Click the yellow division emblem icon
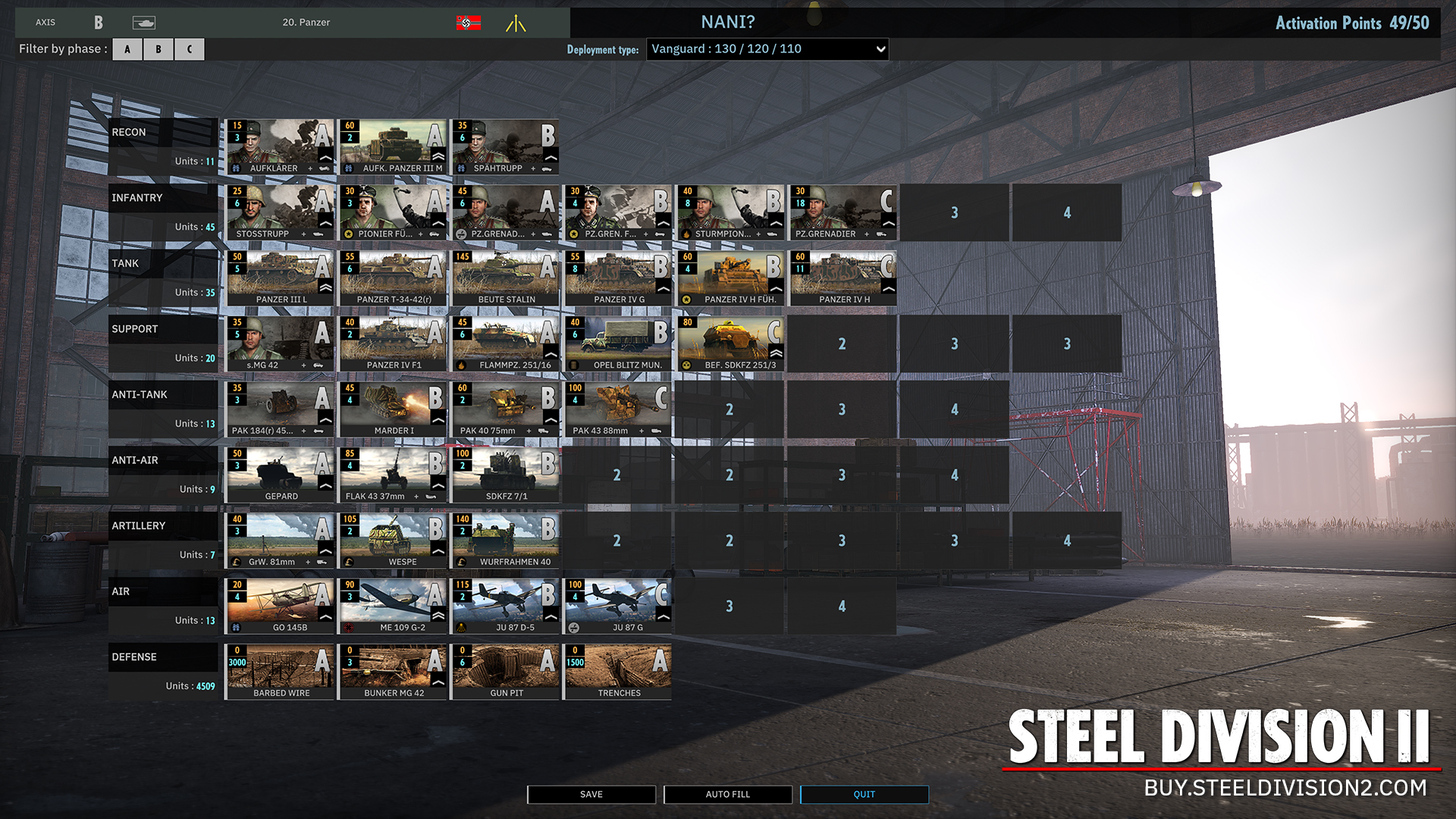 (516, 24)
